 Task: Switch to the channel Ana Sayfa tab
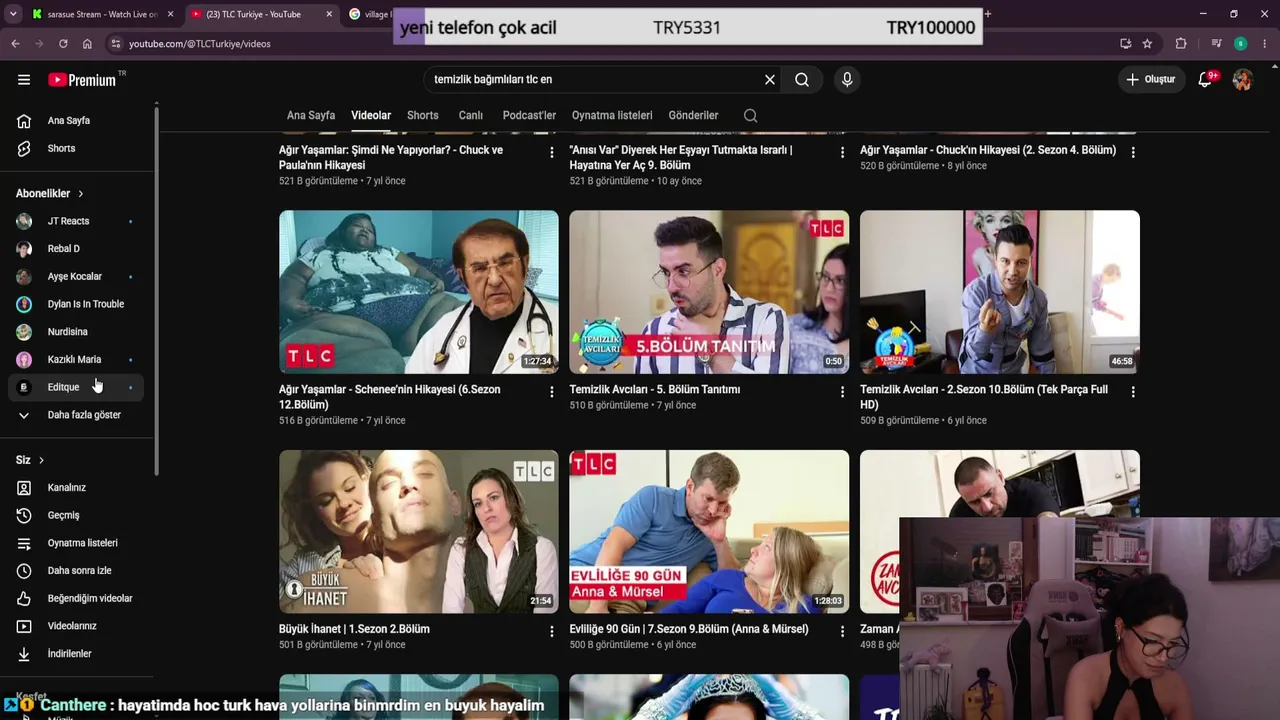tap(311, 116)
